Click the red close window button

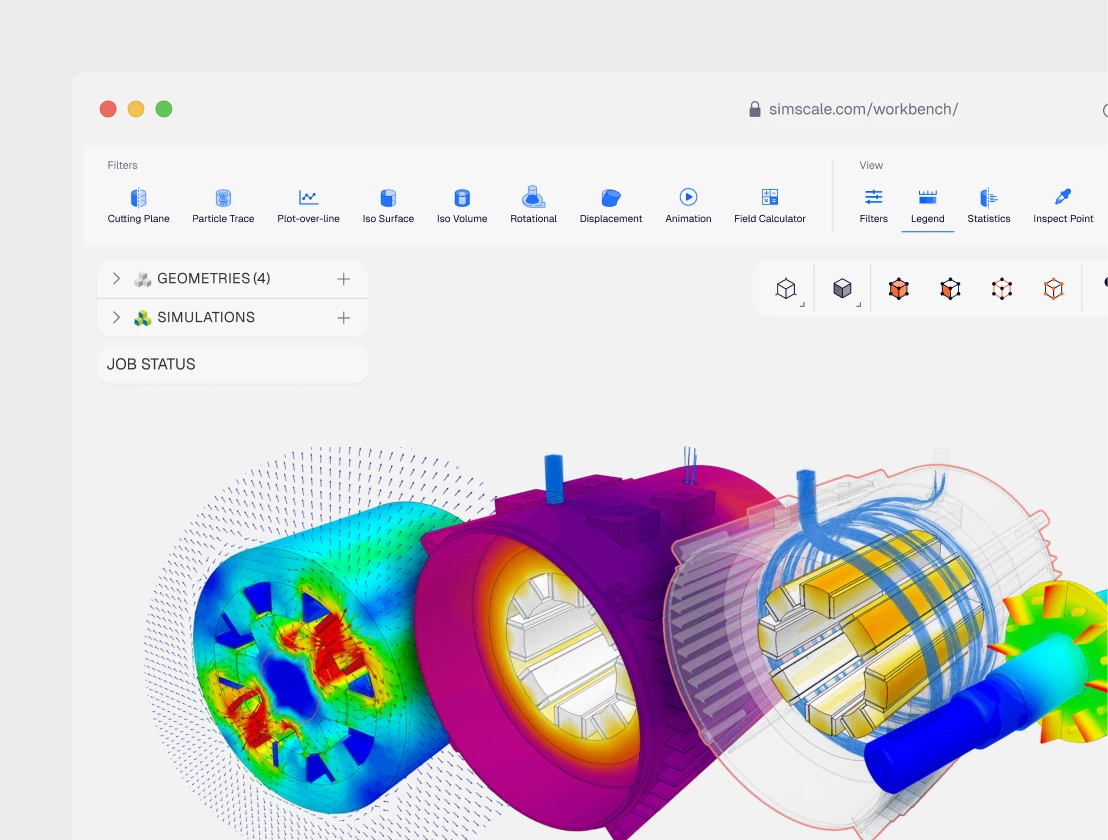pyautogui.click(x=108, y=109)
